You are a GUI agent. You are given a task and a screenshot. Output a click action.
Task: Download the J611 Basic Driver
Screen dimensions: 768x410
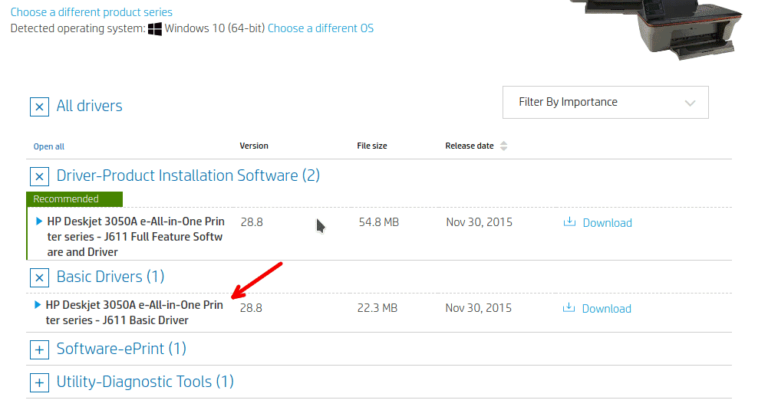tap(606, 309)
